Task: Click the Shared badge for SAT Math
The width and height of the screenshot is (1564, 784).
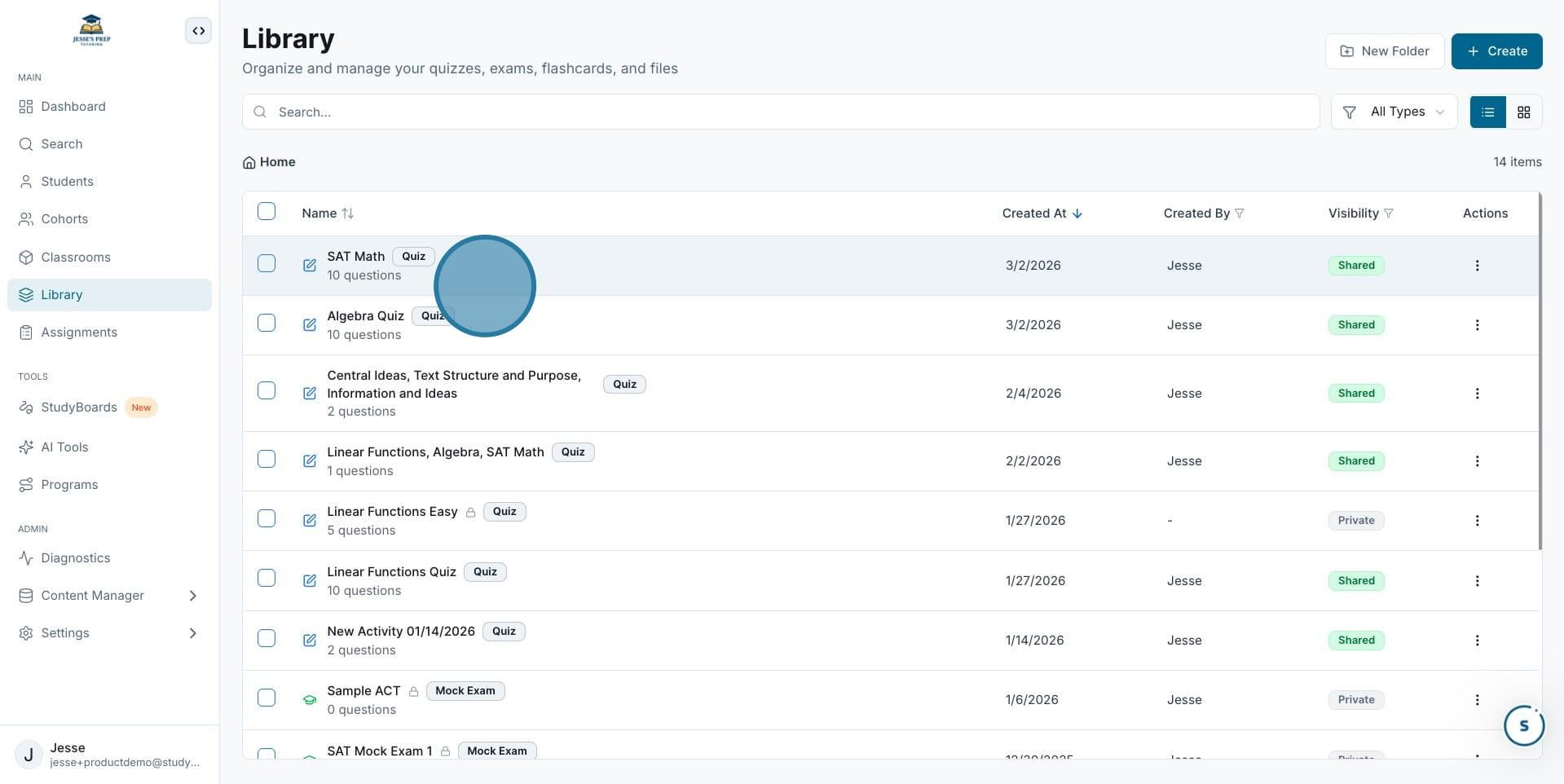Action: 1356,266
